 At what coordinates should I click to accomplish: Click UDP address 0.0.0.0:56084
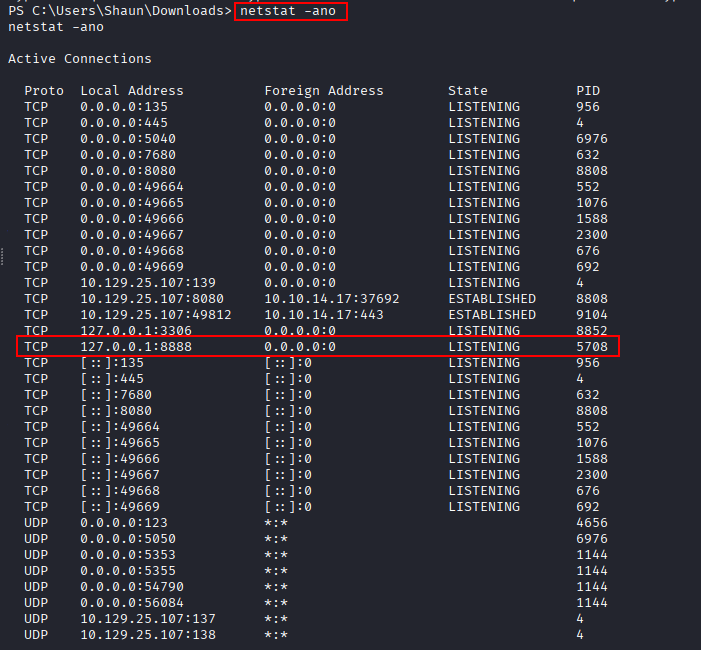[x=132, y=603]
